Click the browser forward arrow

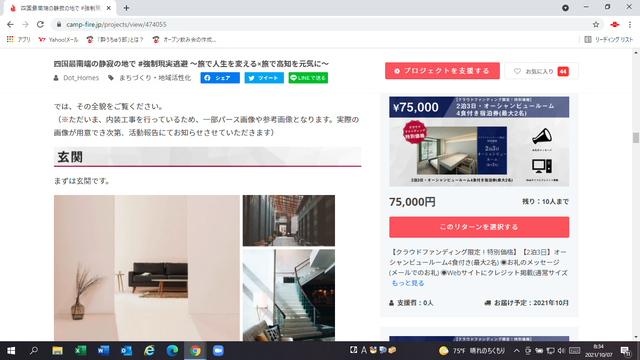tap(25, 24)
